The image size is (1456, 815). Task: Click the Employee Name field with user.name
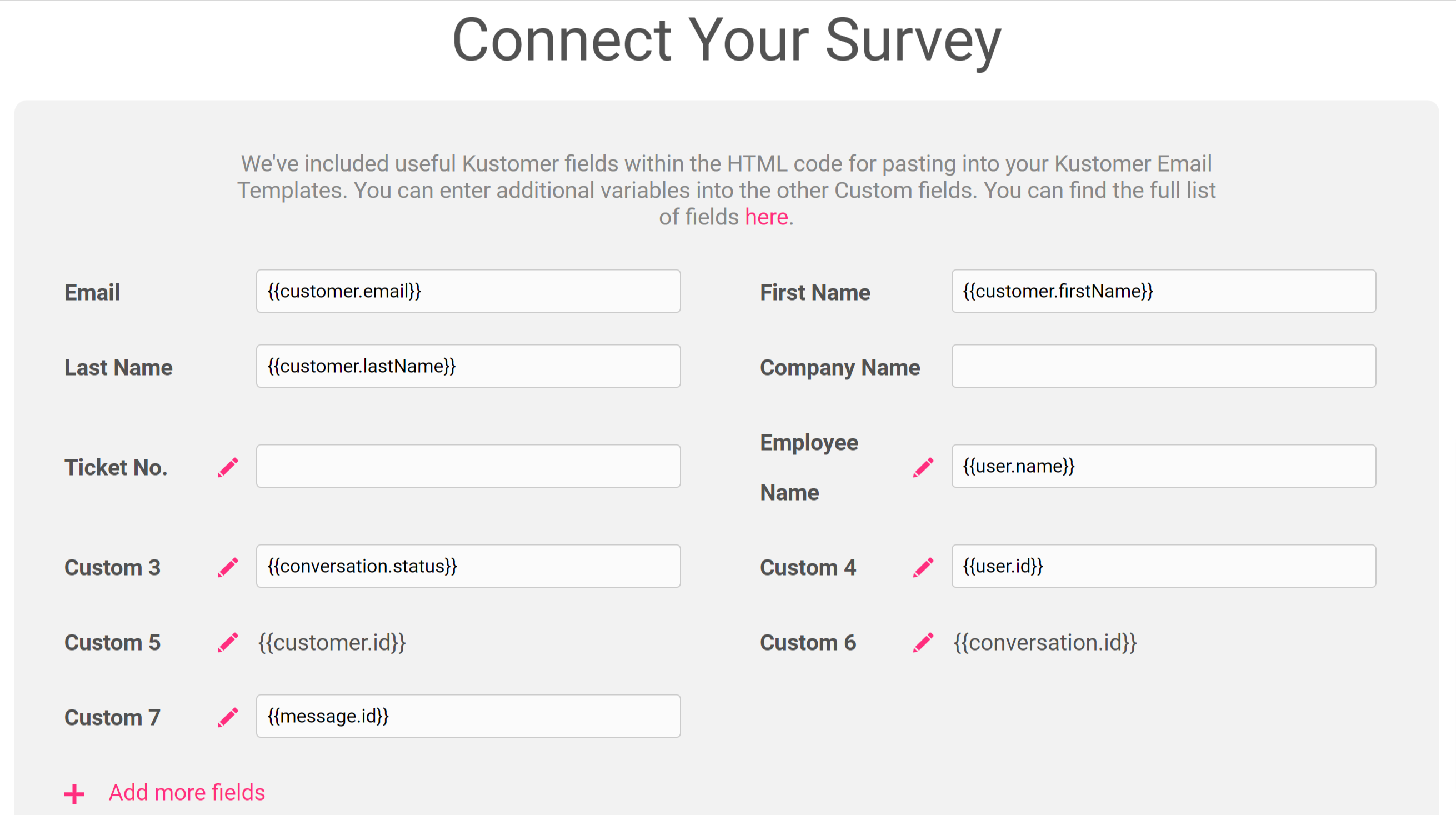pyautogui.click(x=1164, y=466)
